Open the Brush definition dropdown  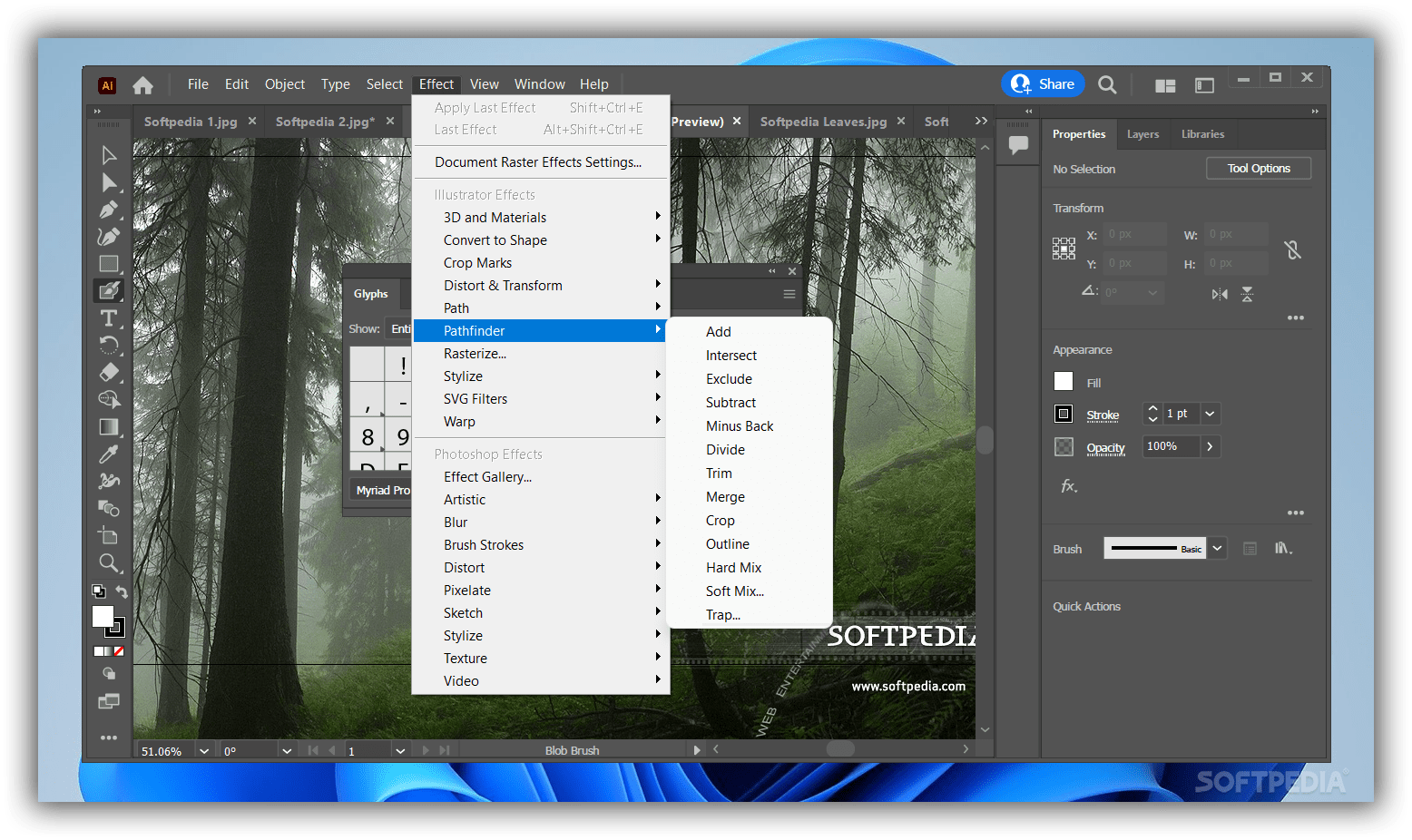point(1218,548)
